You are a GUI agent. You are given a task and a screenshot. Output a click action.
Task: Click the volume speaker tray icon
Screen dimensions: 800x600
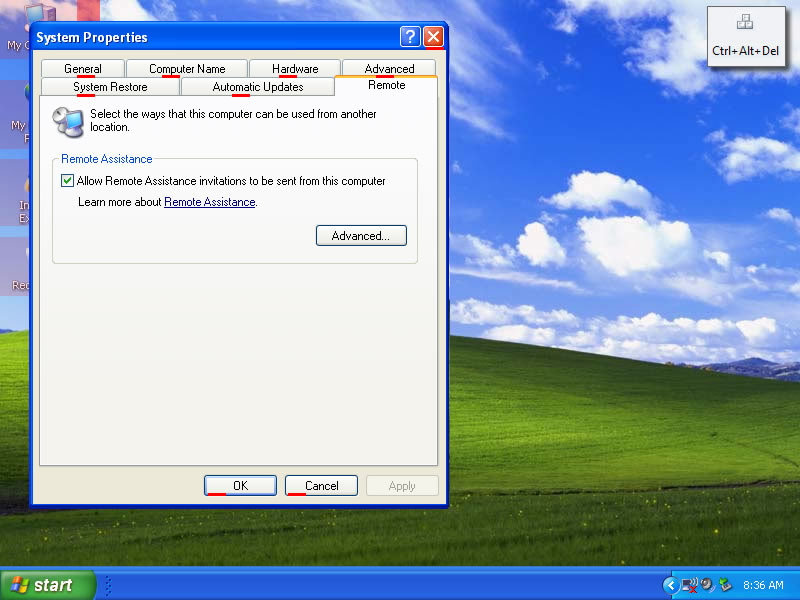[707, 585]
